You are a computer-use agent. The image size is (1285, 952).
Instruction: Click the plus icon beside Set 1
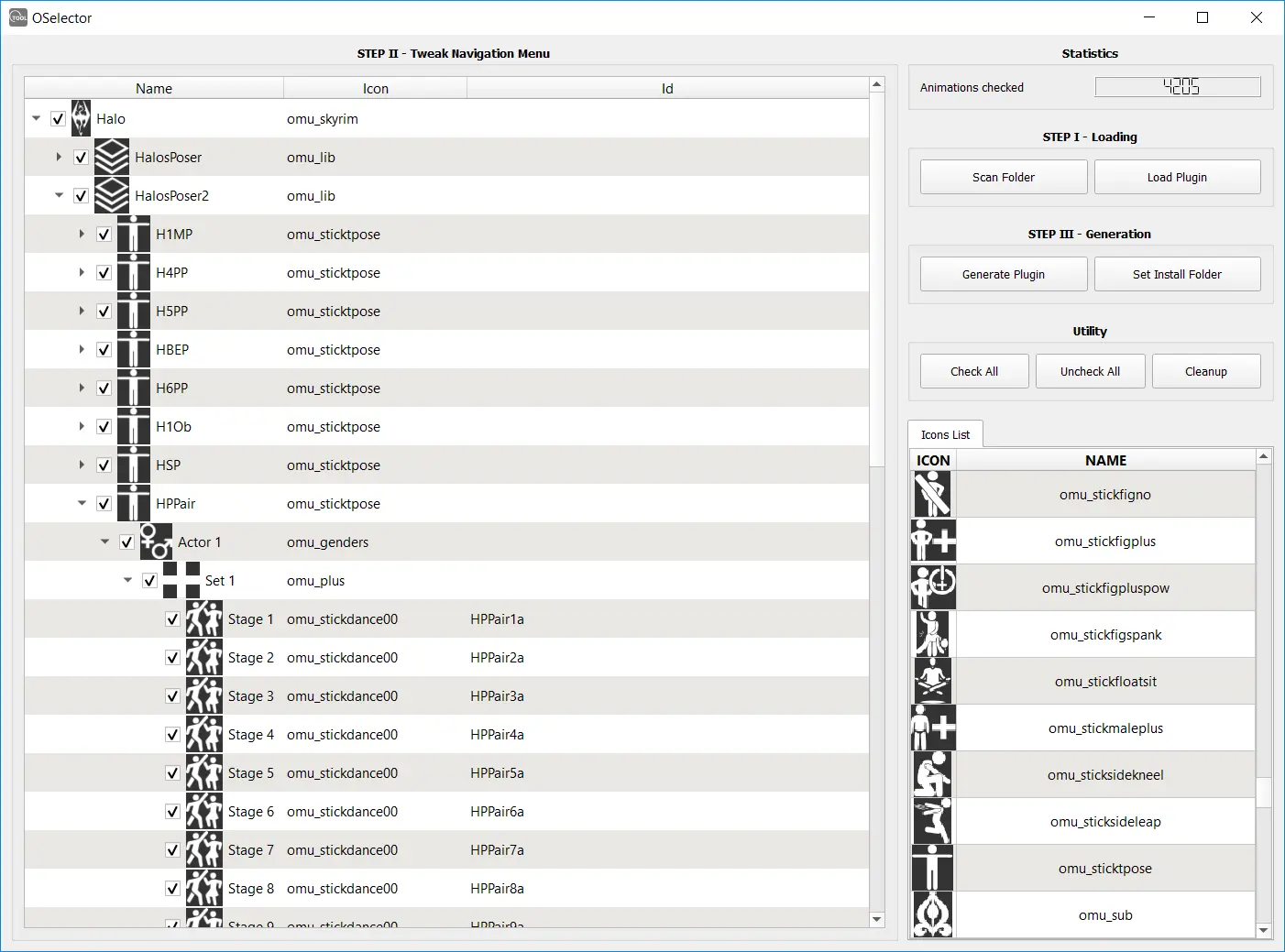tap(181, 581)
